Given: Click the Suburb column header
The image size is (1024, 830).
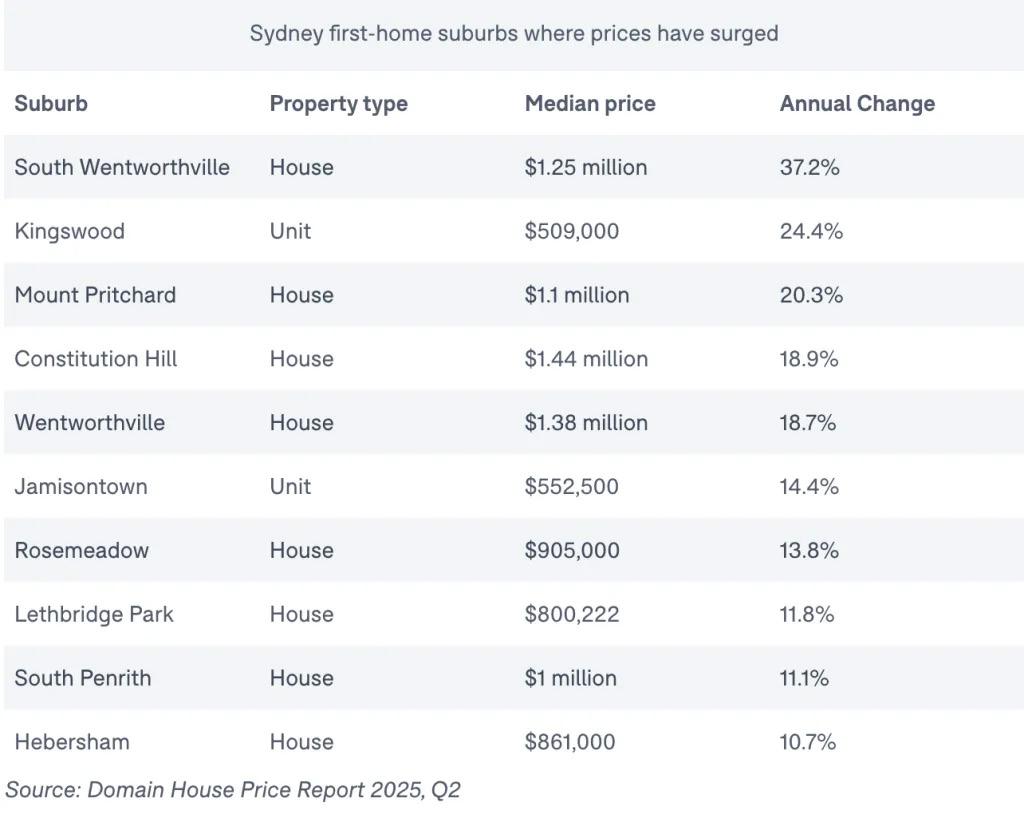Looking at the screenshot, I should 51,104.
